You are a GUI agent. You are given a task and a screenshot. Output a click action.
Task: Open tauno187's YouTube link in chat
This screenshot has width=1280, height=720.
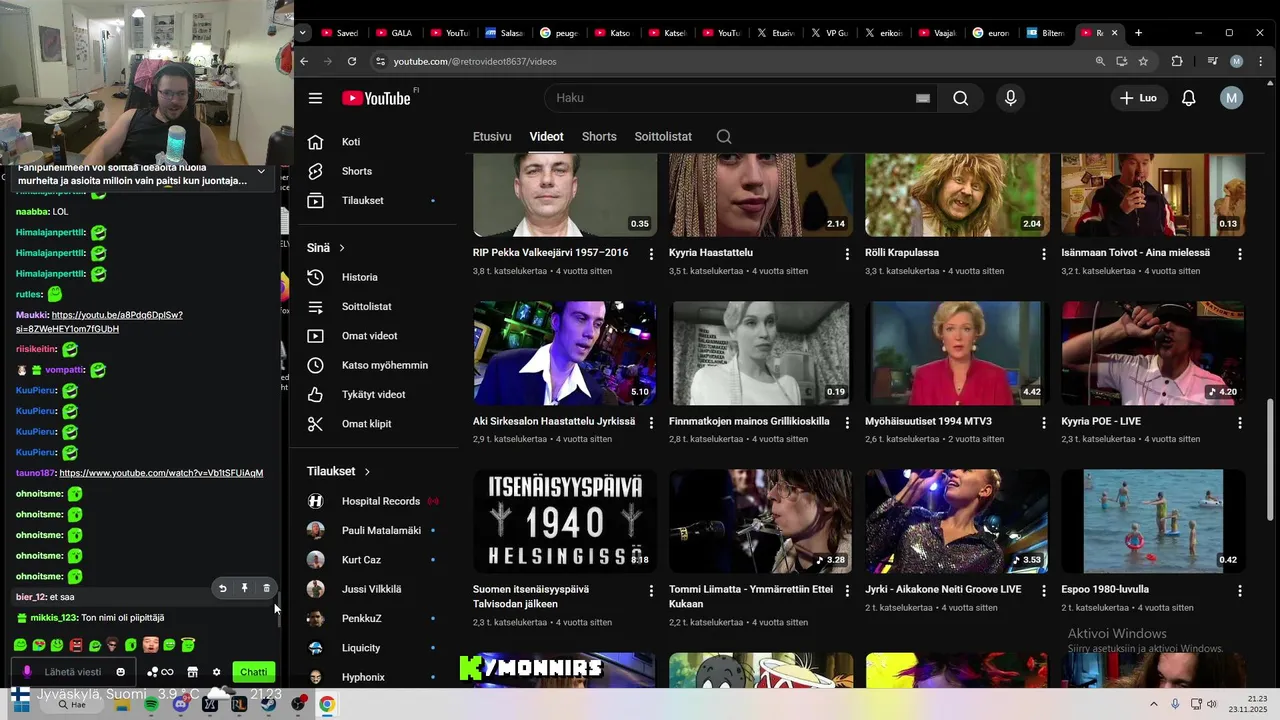[161, 473]
